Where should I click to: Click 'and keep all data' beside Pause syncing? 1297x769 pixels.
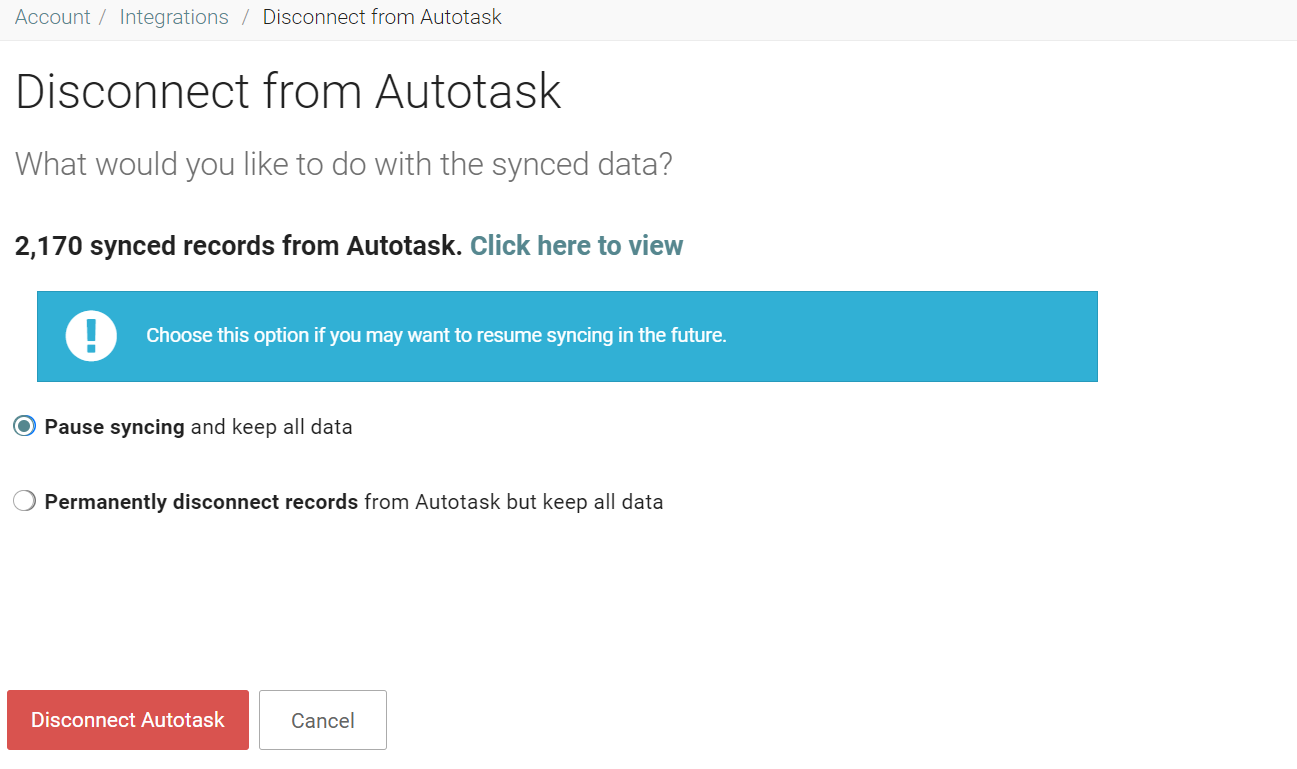pyautogui.click(x=272, y=427)
